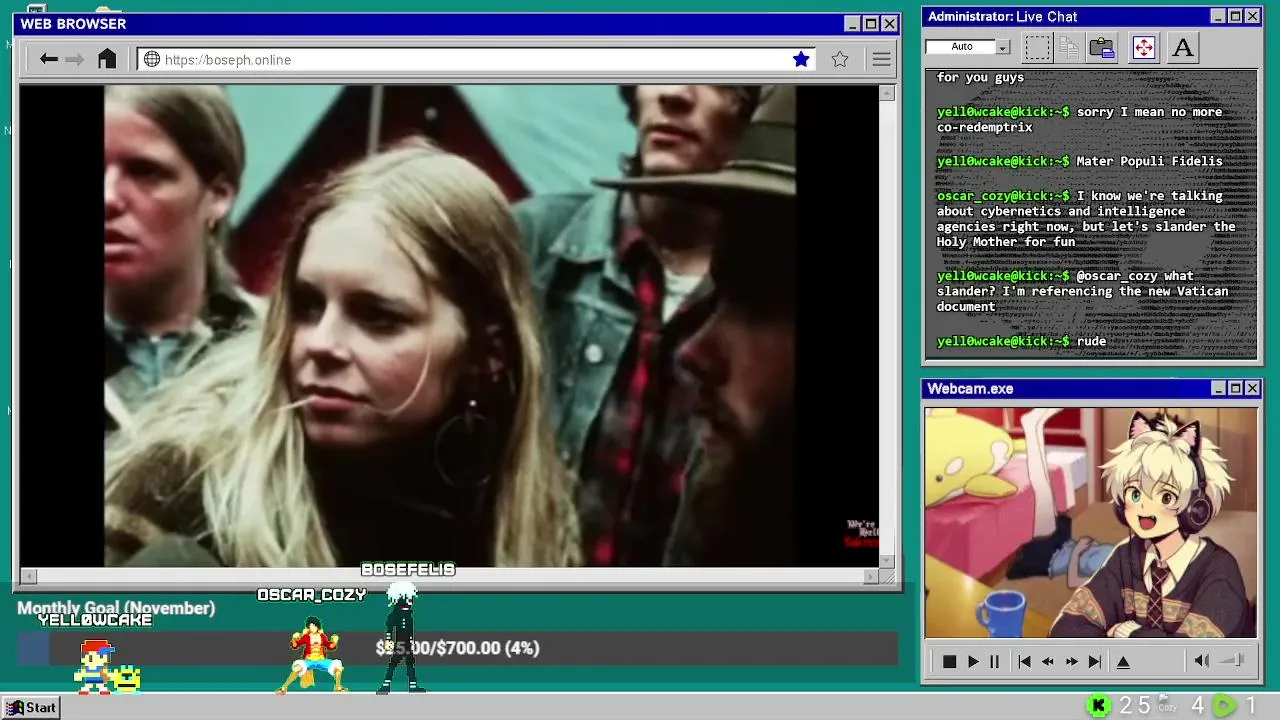Click the filled blue bookmark star
This screenshot has height=720, width=1280.
pos(801,60)
